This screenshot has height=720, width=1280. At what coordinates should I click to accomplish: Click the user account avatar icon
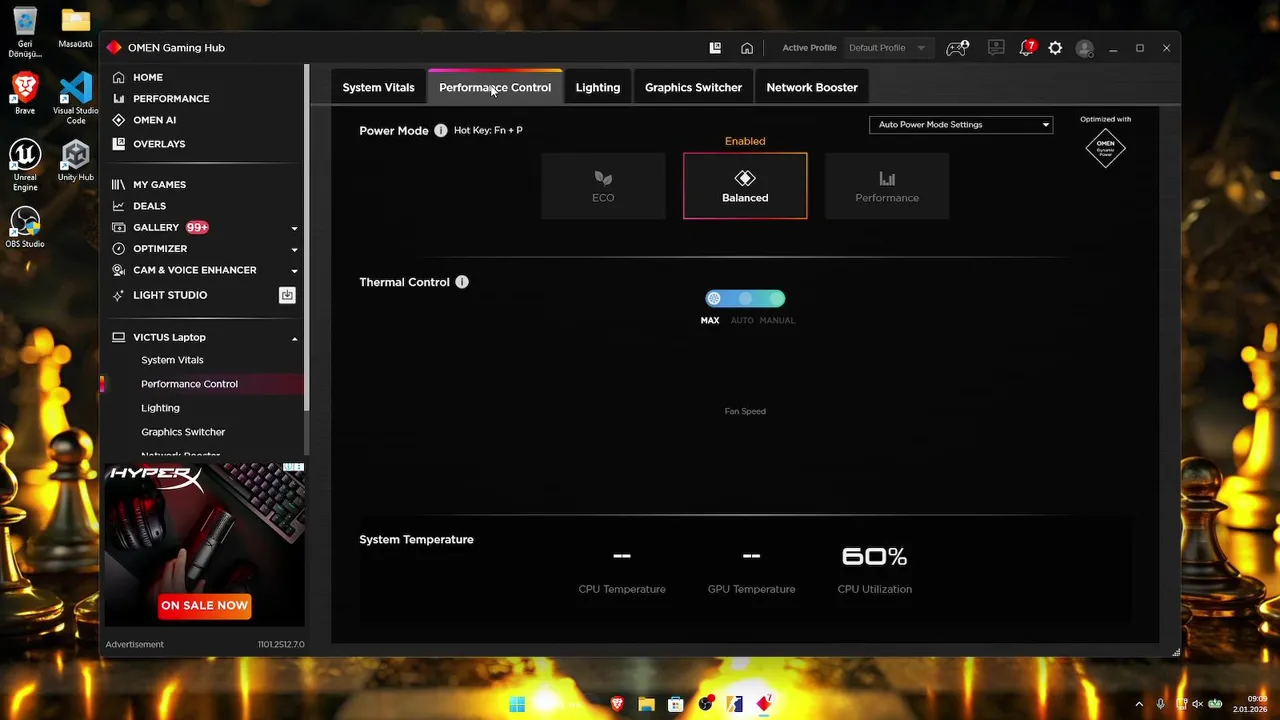click(1085, 48)
